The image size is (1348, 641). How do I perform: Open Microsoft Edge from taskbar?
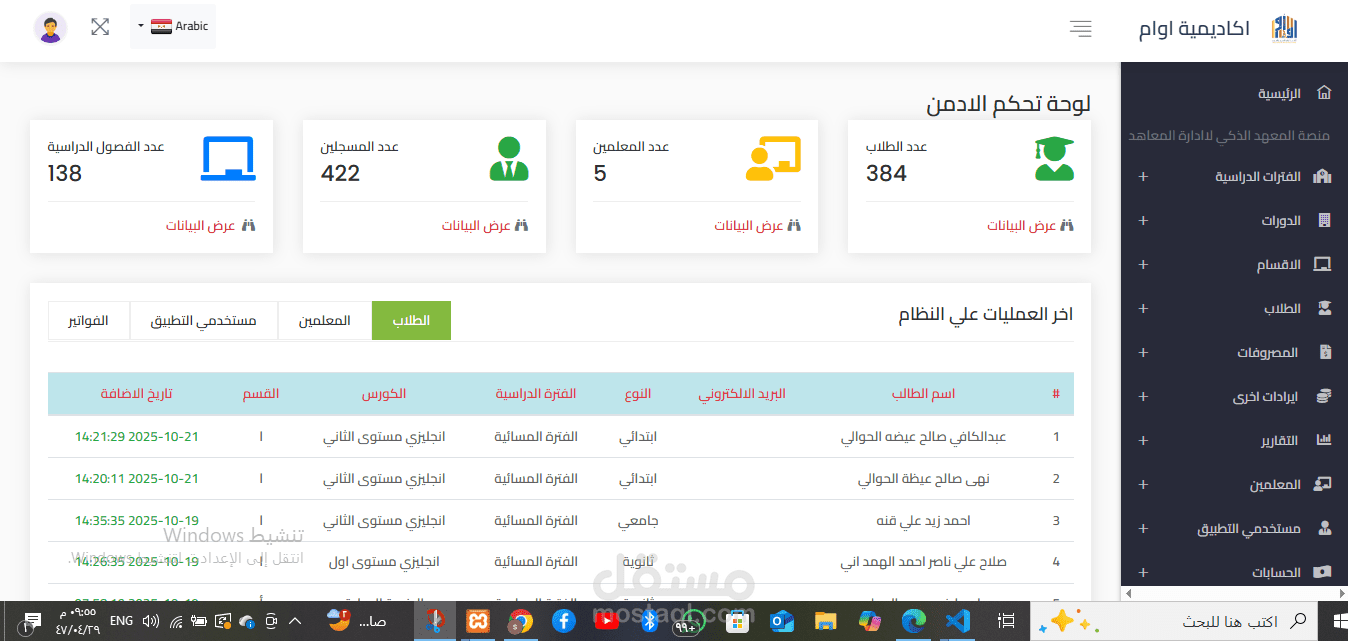(x=913, y=622)
